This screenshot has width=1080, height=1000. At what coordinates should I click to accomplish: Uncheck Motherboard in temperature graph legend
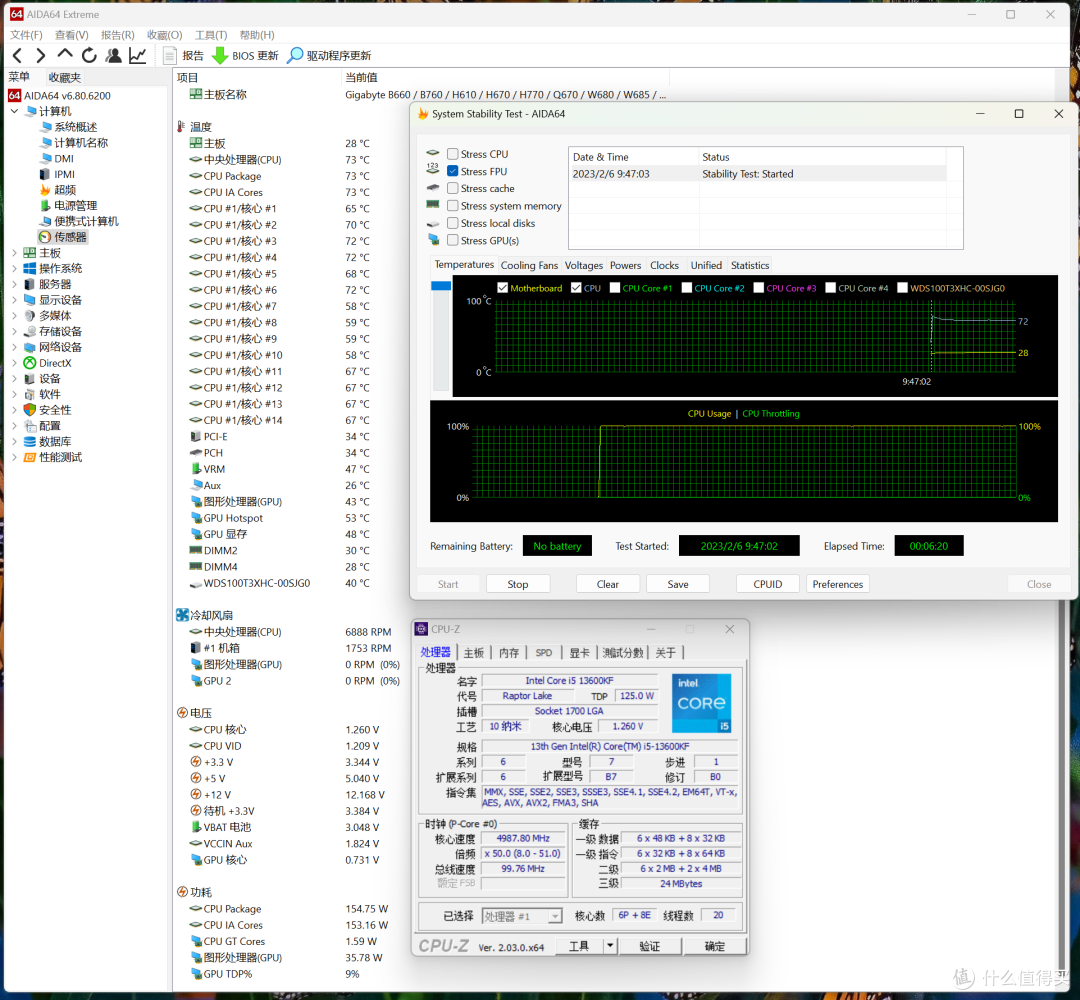click(x=503, y=288)
